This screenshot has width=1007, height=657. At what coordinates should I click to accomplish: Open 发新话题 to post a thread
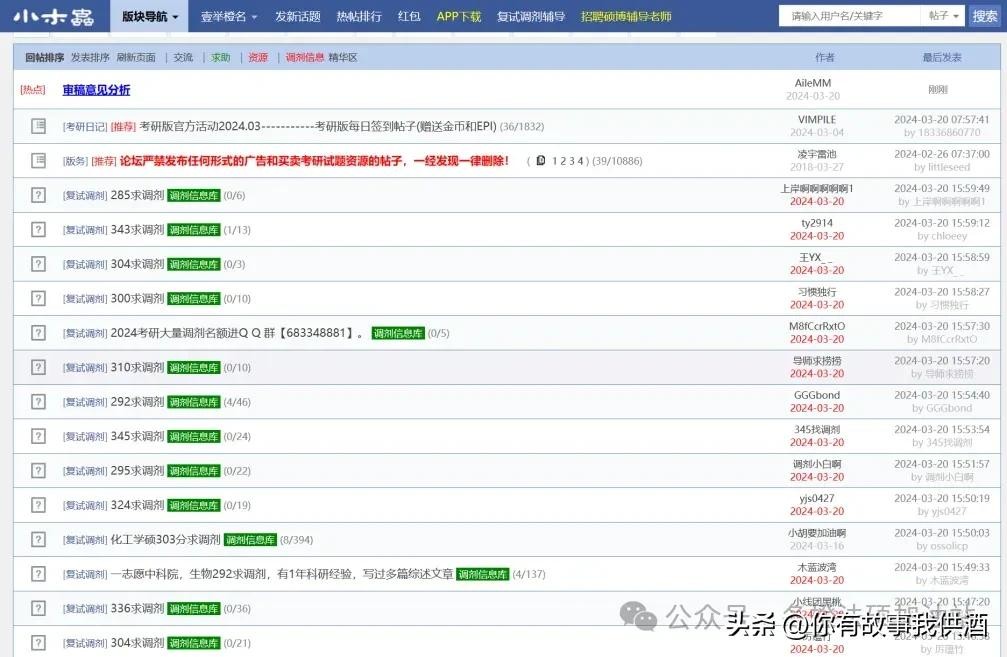tap(297, 17)
